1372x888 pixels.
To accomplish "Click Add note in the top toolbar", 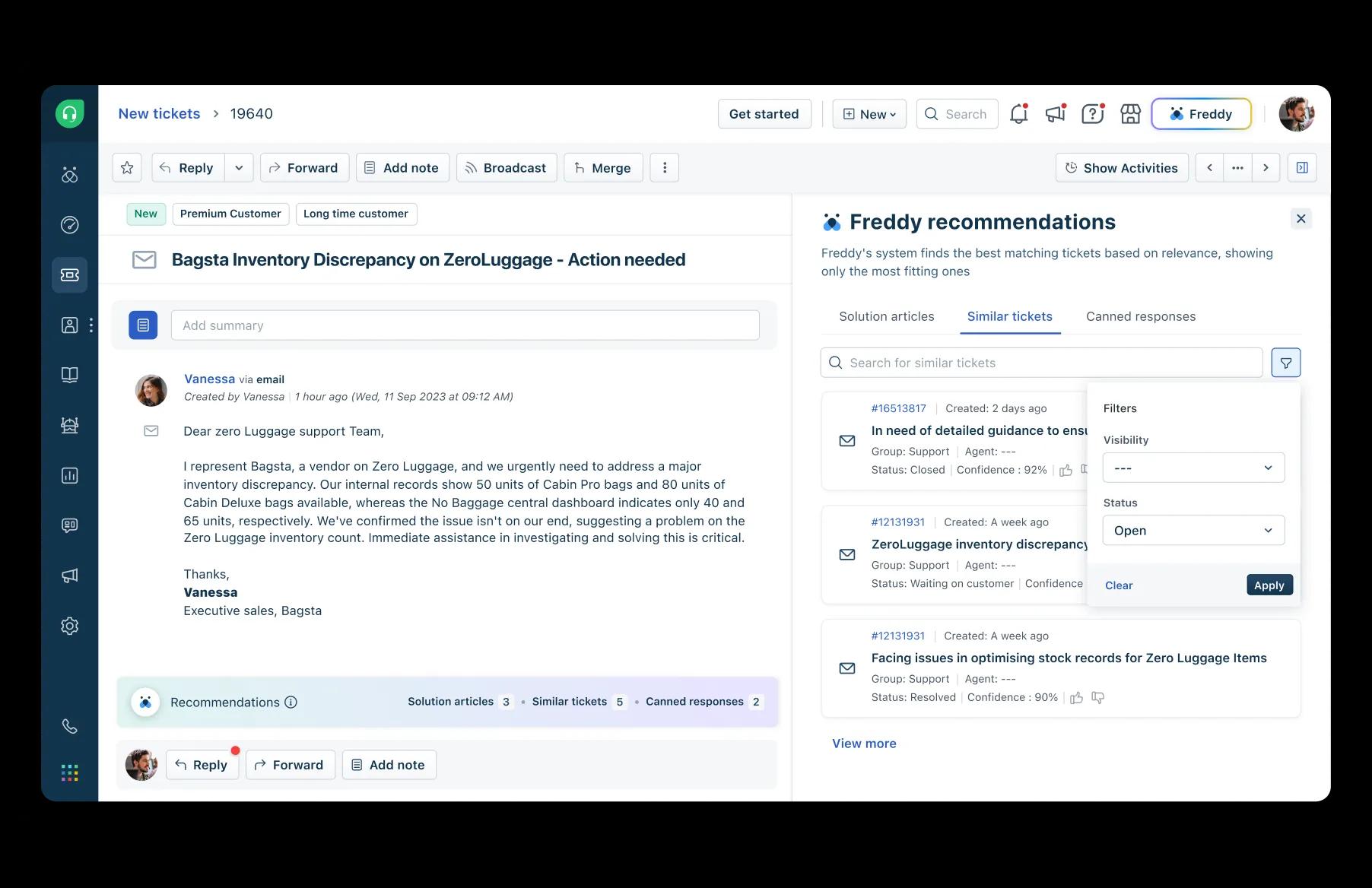I will point(402,168).
